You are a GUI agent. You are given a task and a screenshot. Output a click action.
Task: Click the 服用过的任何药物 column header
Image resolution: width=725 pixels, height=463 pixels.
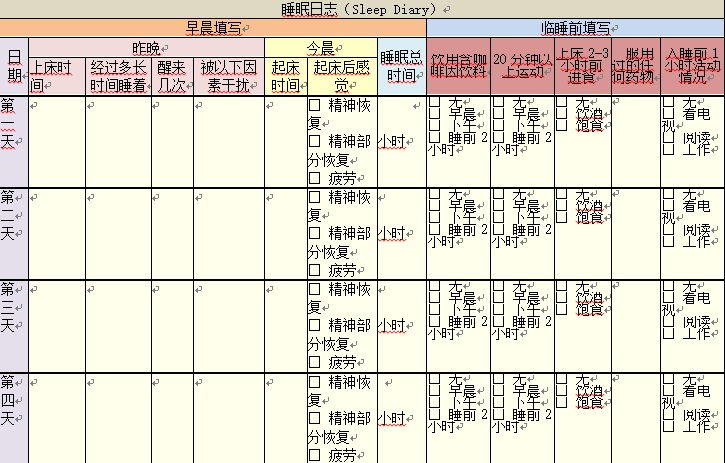(636, 67)
